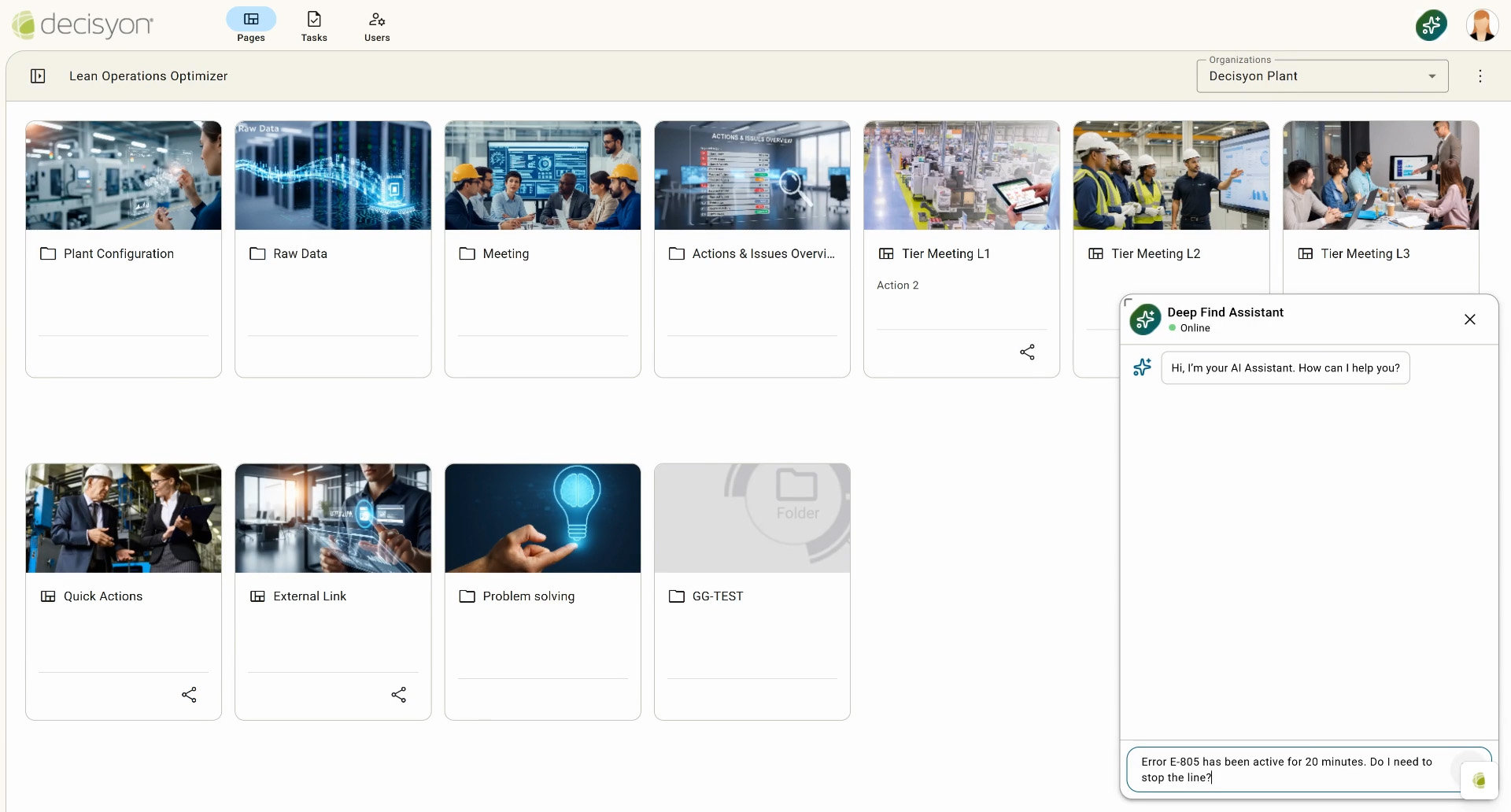Close the Deep Find Assistant chat
Image resolution: width=1511 pixels, height=812 pixels.
click(1469, 319)
